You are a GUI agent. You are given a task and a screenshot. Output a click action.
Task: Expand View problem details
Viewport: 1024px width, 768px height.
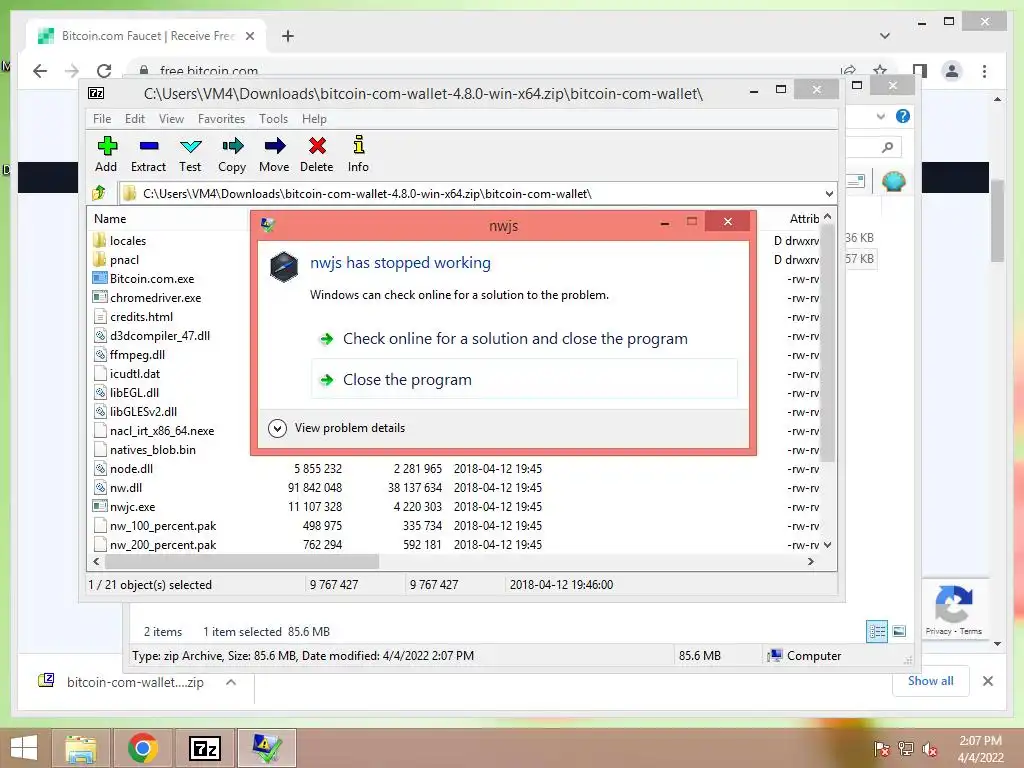337,428
